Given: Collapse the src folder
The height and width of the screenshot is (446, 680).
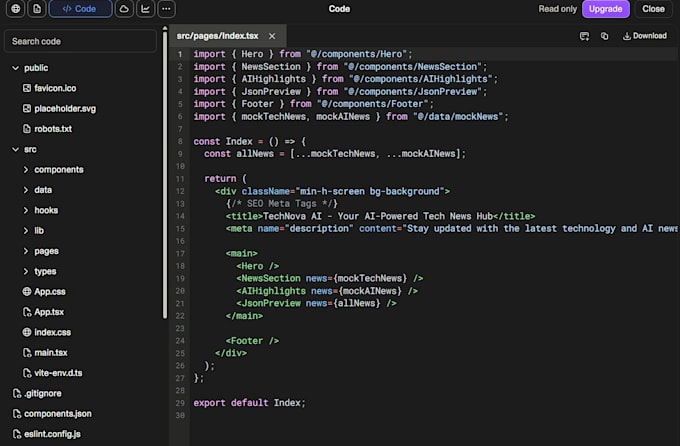Looking at the screenshot, I should 16,149.
